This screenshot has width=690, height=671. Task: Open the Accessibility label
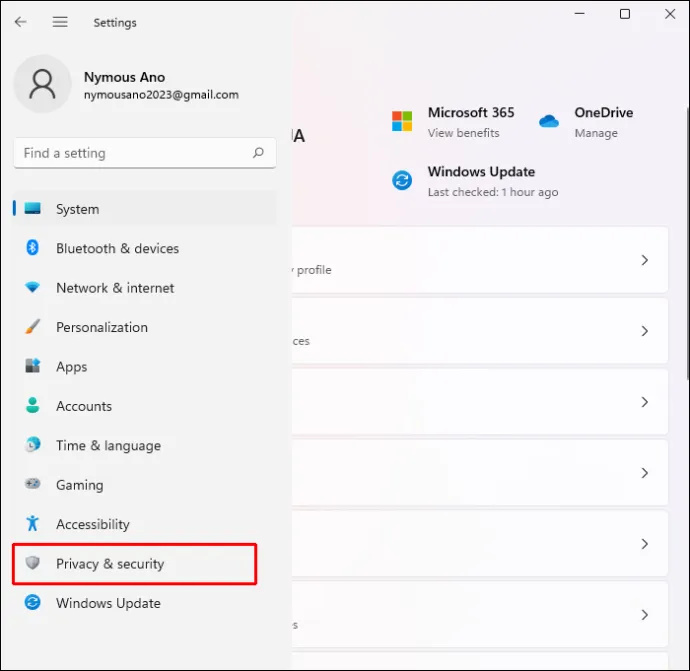[x=93, y=524]
